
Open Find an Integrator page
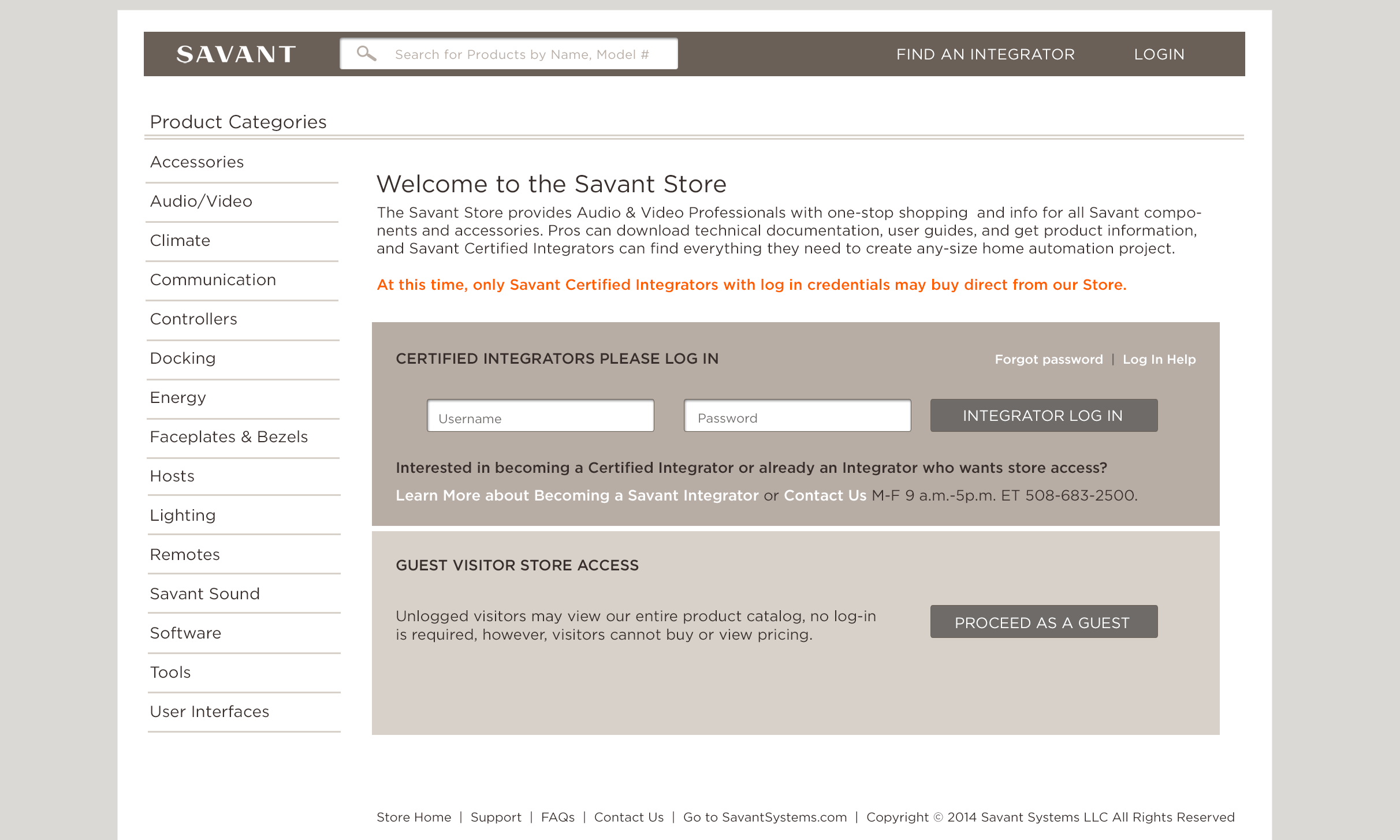985,54
